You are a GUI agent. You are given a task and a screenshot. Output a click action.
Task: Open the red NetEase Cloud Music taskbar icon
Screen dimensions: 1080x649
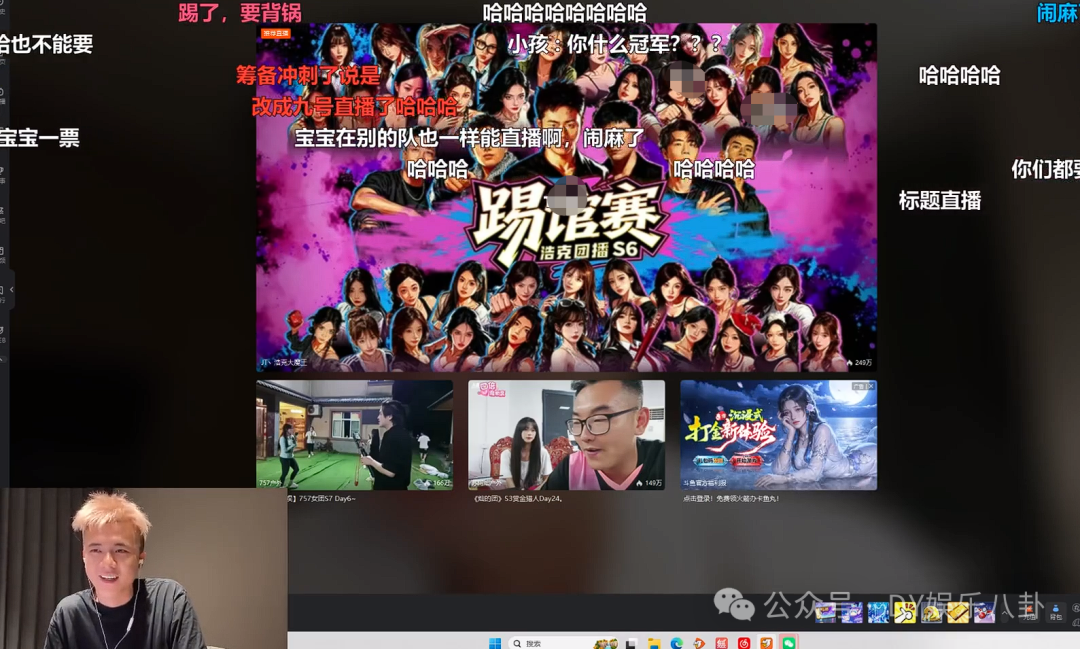(x=744, y=643)
